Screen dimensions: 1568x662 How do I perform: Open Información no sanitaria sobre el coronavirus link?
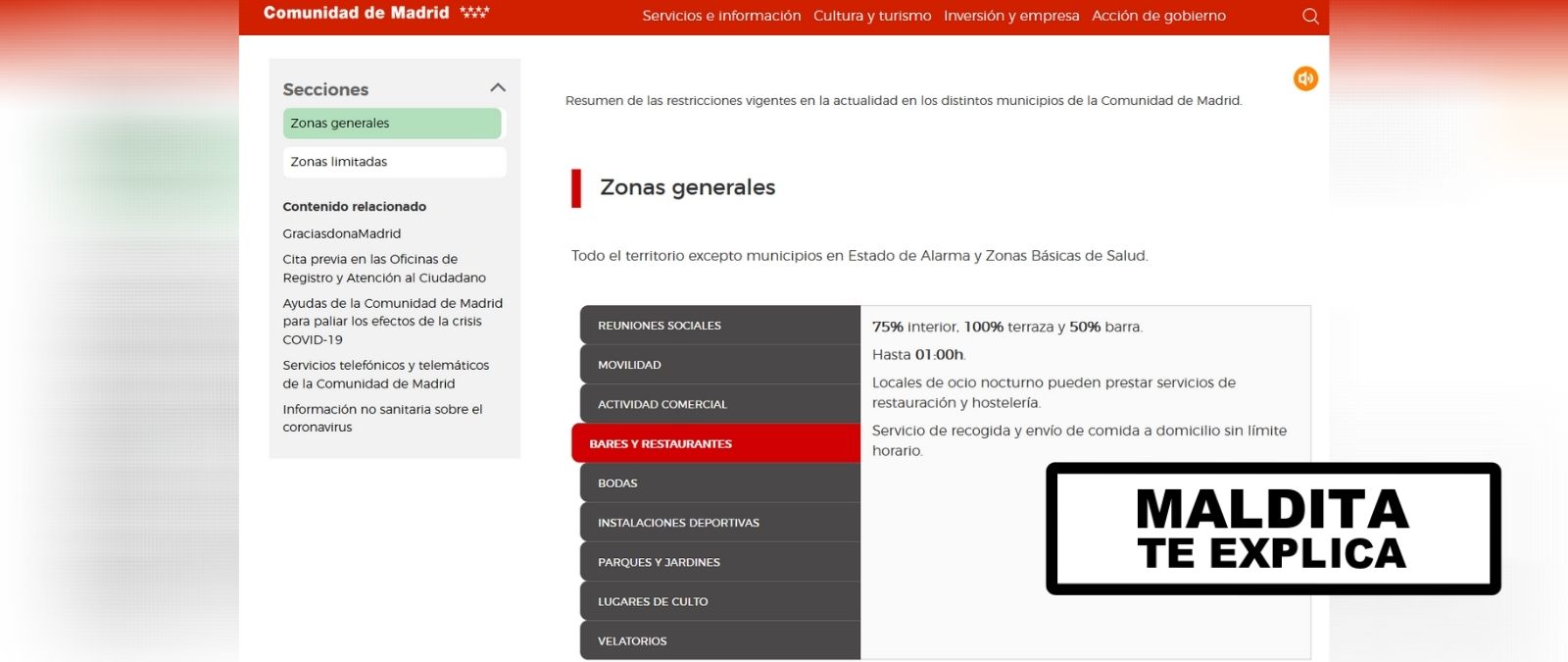382,418
